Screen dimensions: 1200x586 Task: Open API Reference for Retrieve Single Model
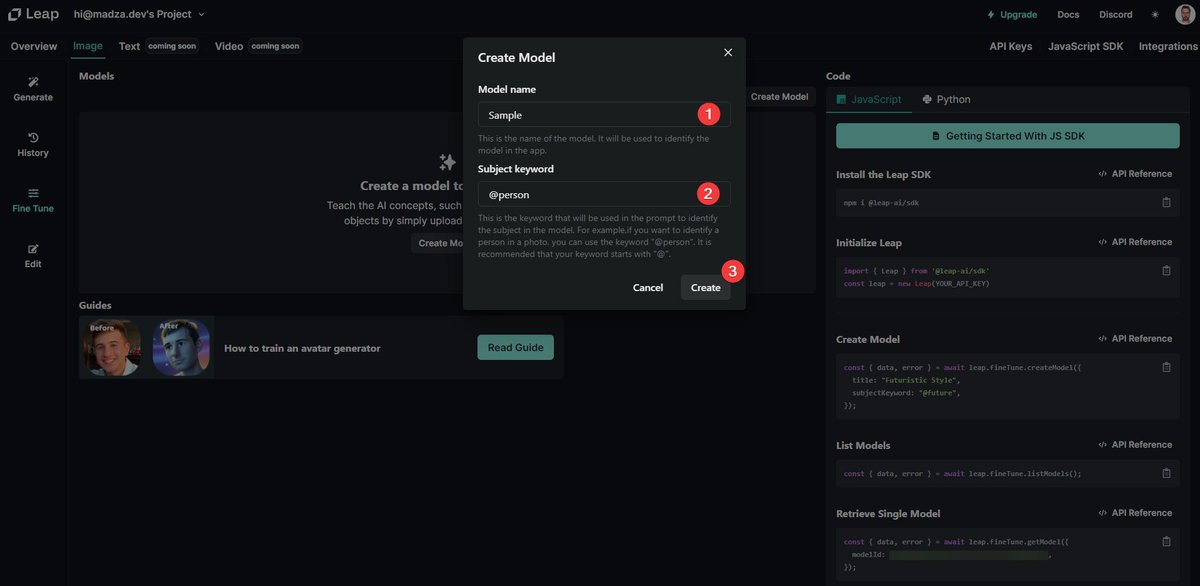(1135, 513)
